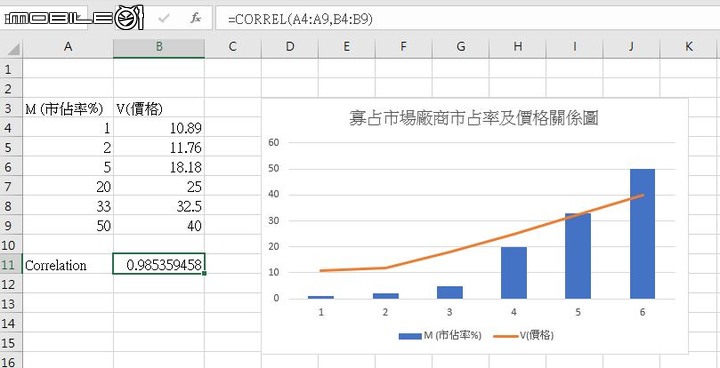Select the blue bar for category 4

tap(514, 273)
